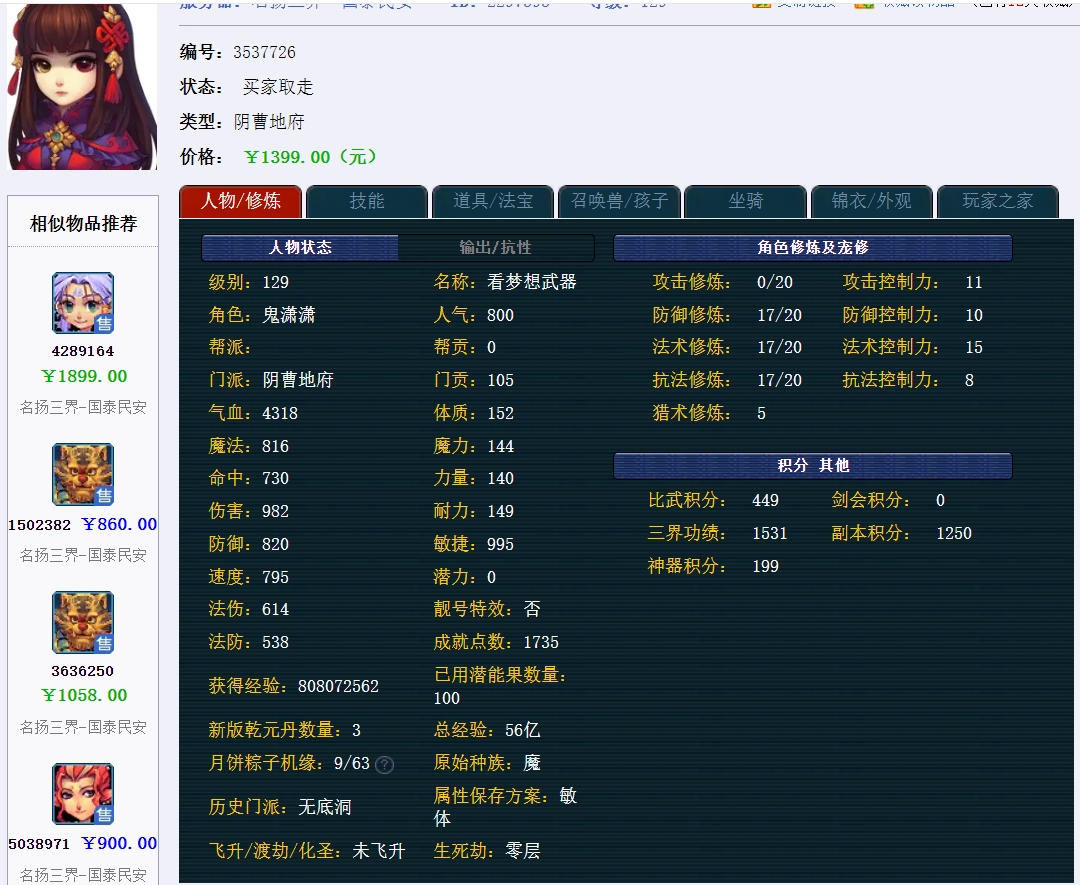Click the status text 买家取走
1080x885 pixels.
click(x=278, y=87)
